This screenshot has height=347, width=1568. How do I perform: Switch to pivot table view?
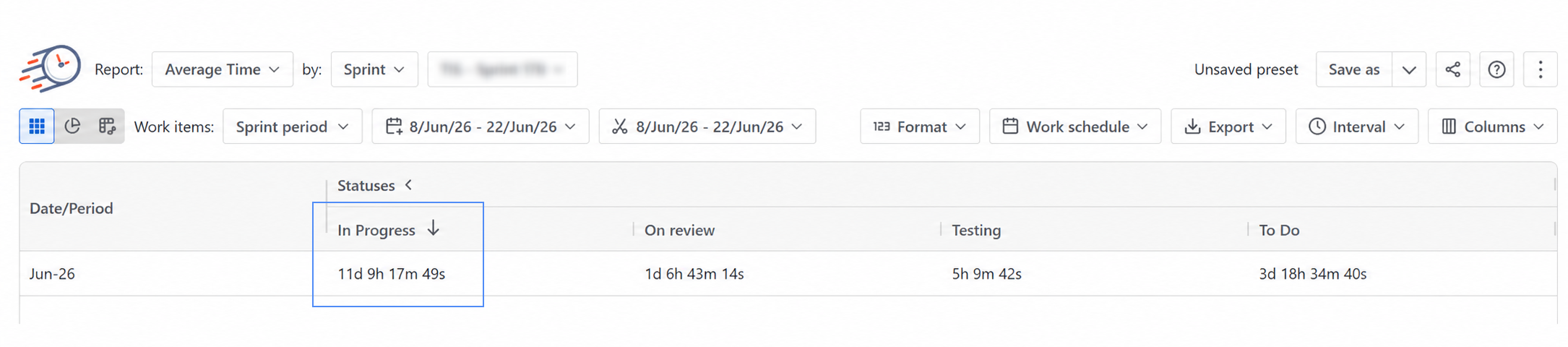pyautogui.click(x=107, y=127)
